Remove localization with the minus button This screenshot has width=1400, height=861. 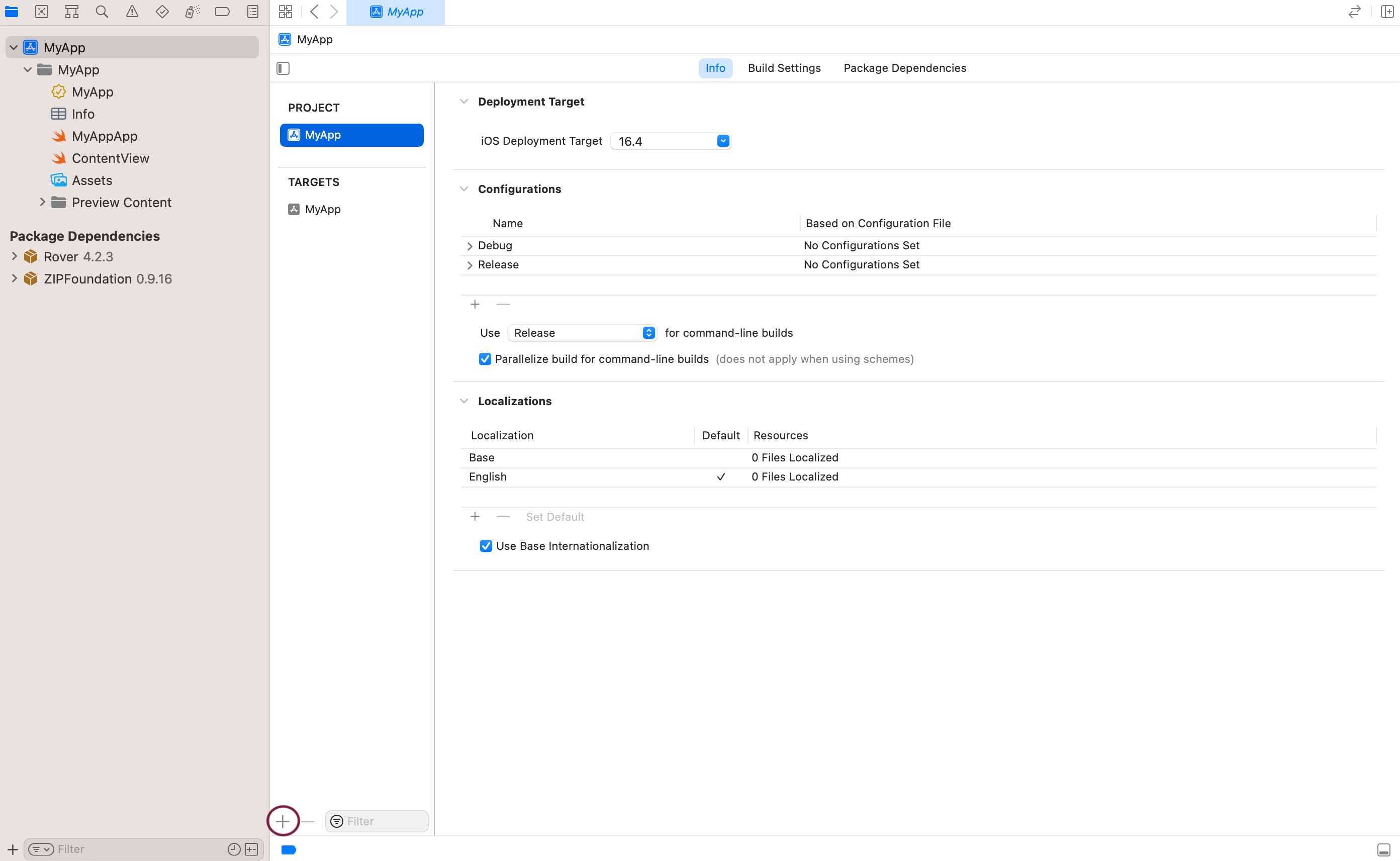(x=503, y=517)
